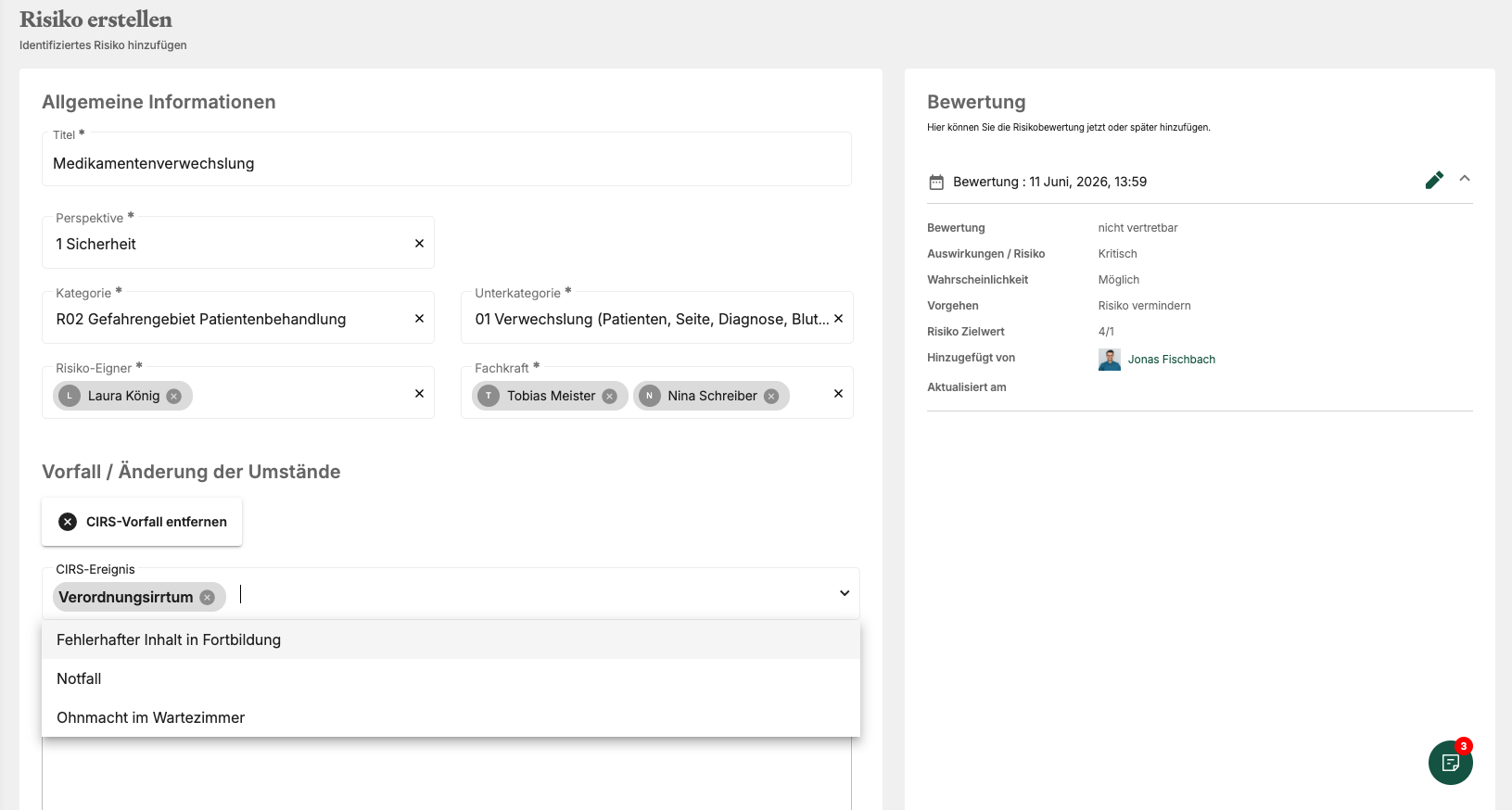Click the calendar icon beside Bewertung date
The image size is (1512, 810).
pos(936,183)
